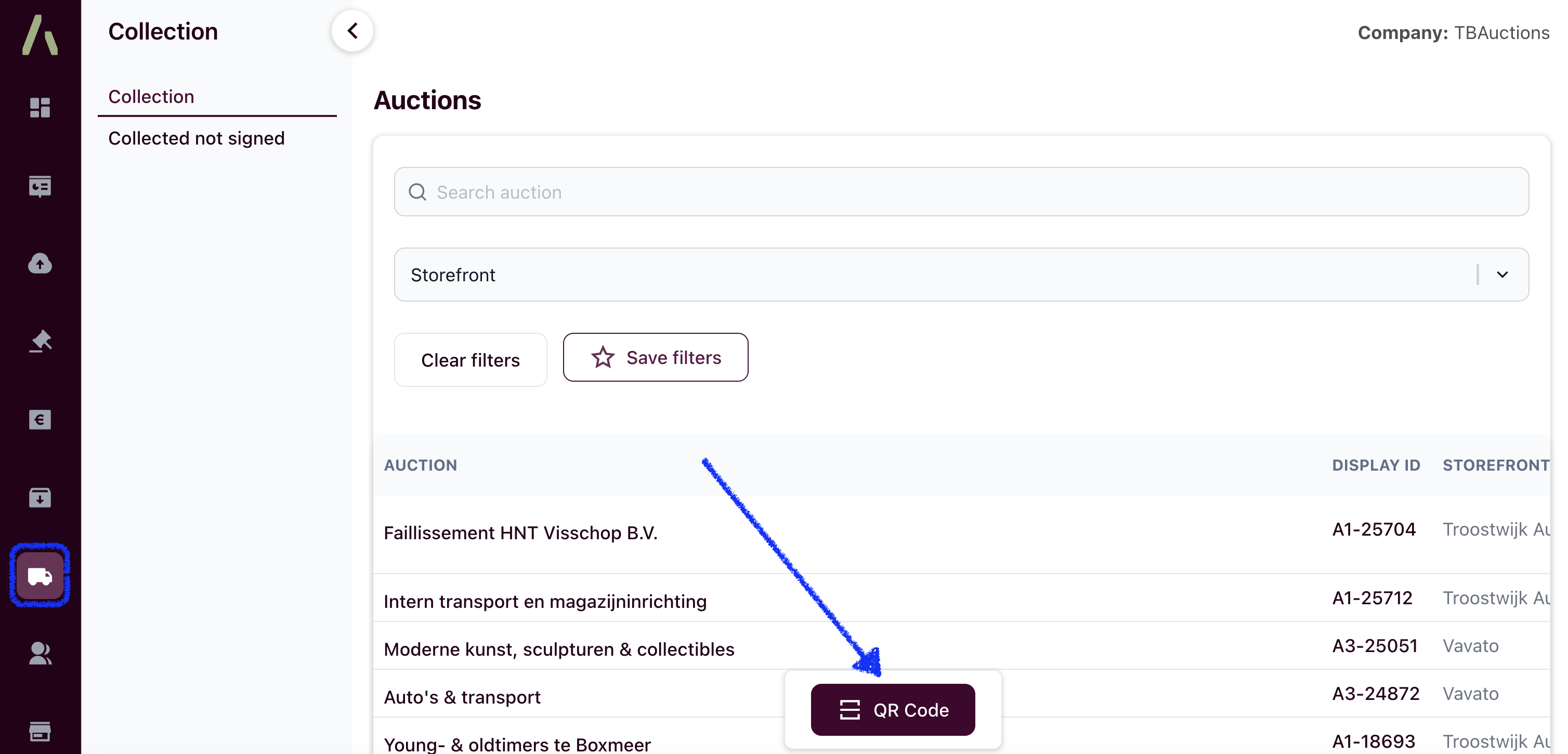
Task: Open the euro finance sidebar icon
Action: 40,420
